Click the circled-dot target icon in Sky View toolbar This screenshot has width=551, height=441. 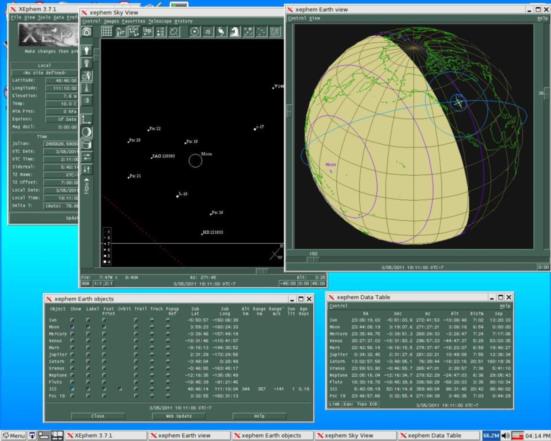(x=195, y=32)
